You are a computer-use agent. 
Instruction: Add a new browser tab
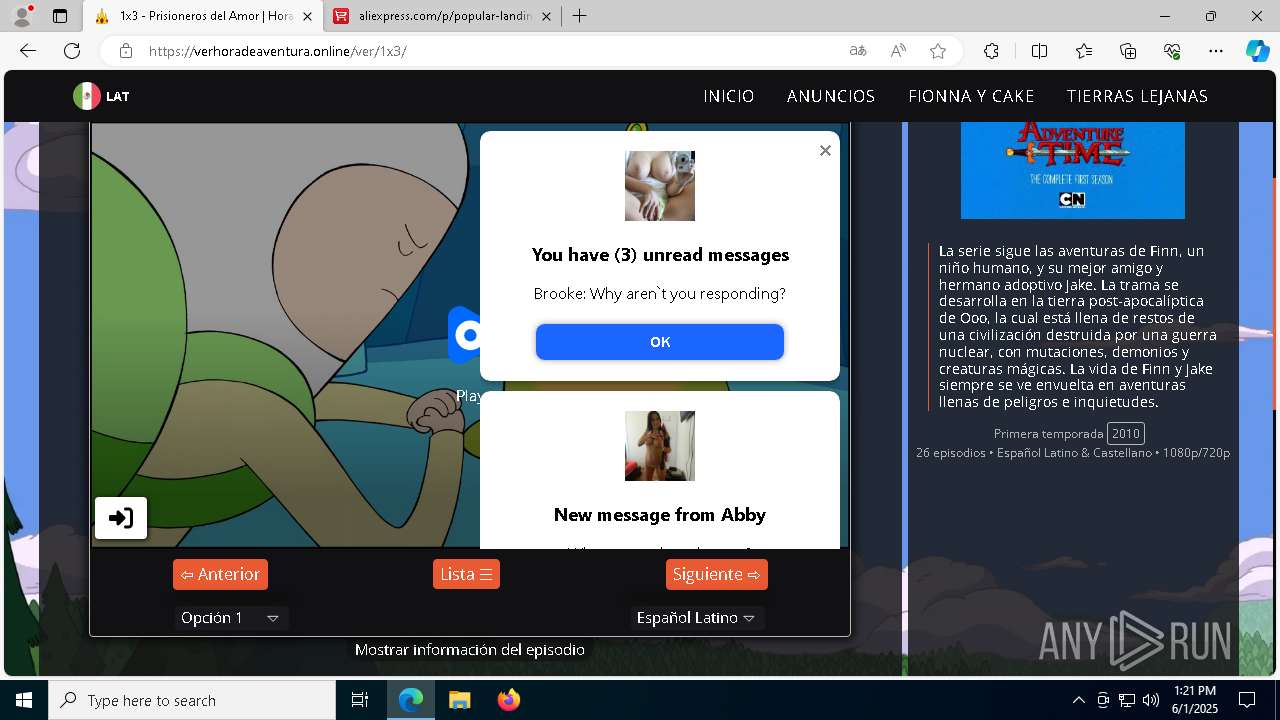coord(579,16)
